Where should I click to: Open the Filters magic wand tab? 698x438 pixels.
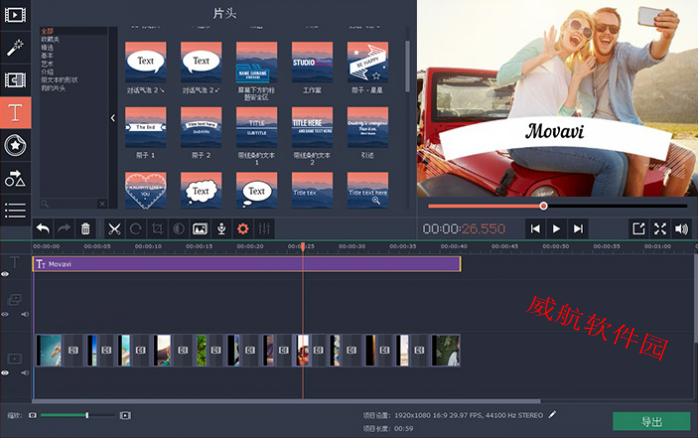15,47
